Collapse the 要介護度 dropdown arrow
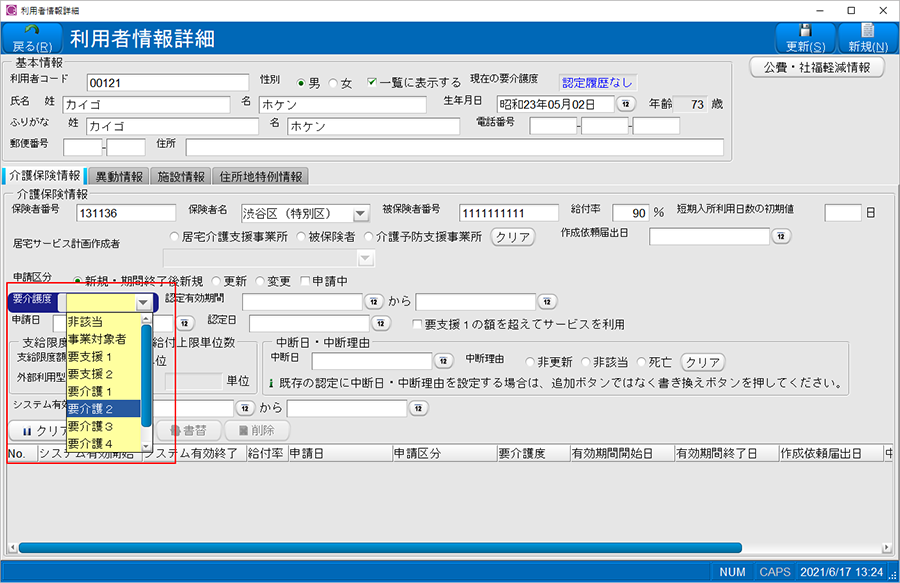Screen dimensions: 900x583 click(144, 302)
